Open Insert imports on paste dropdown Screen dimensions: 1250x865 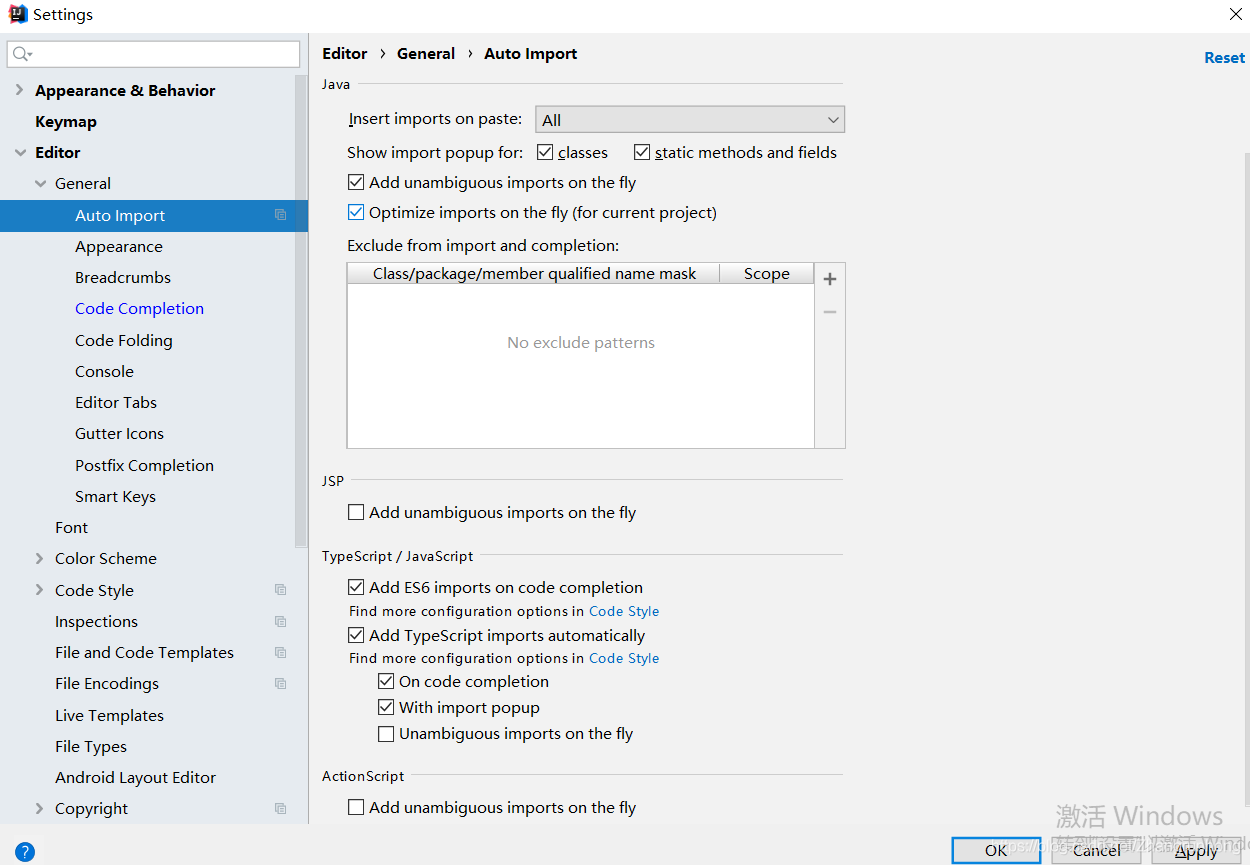point(690,120)
